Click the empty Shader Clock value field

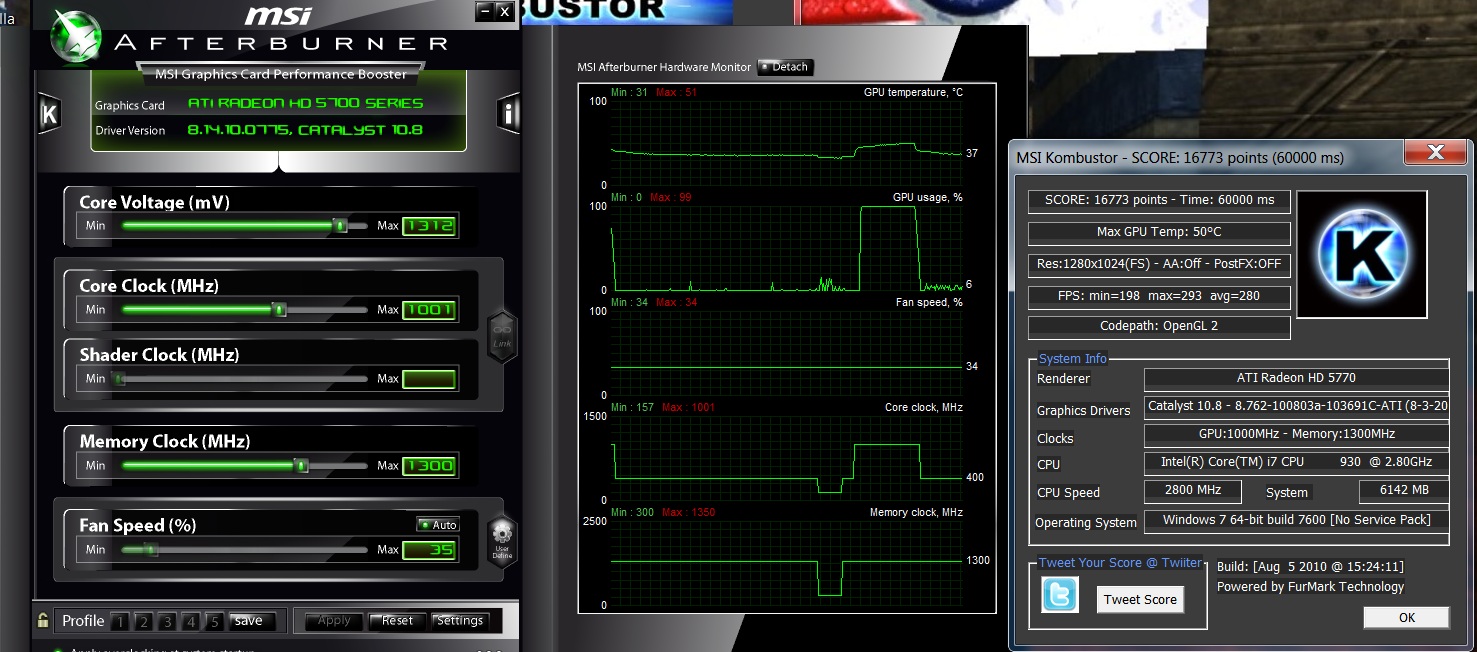(429, 379)
